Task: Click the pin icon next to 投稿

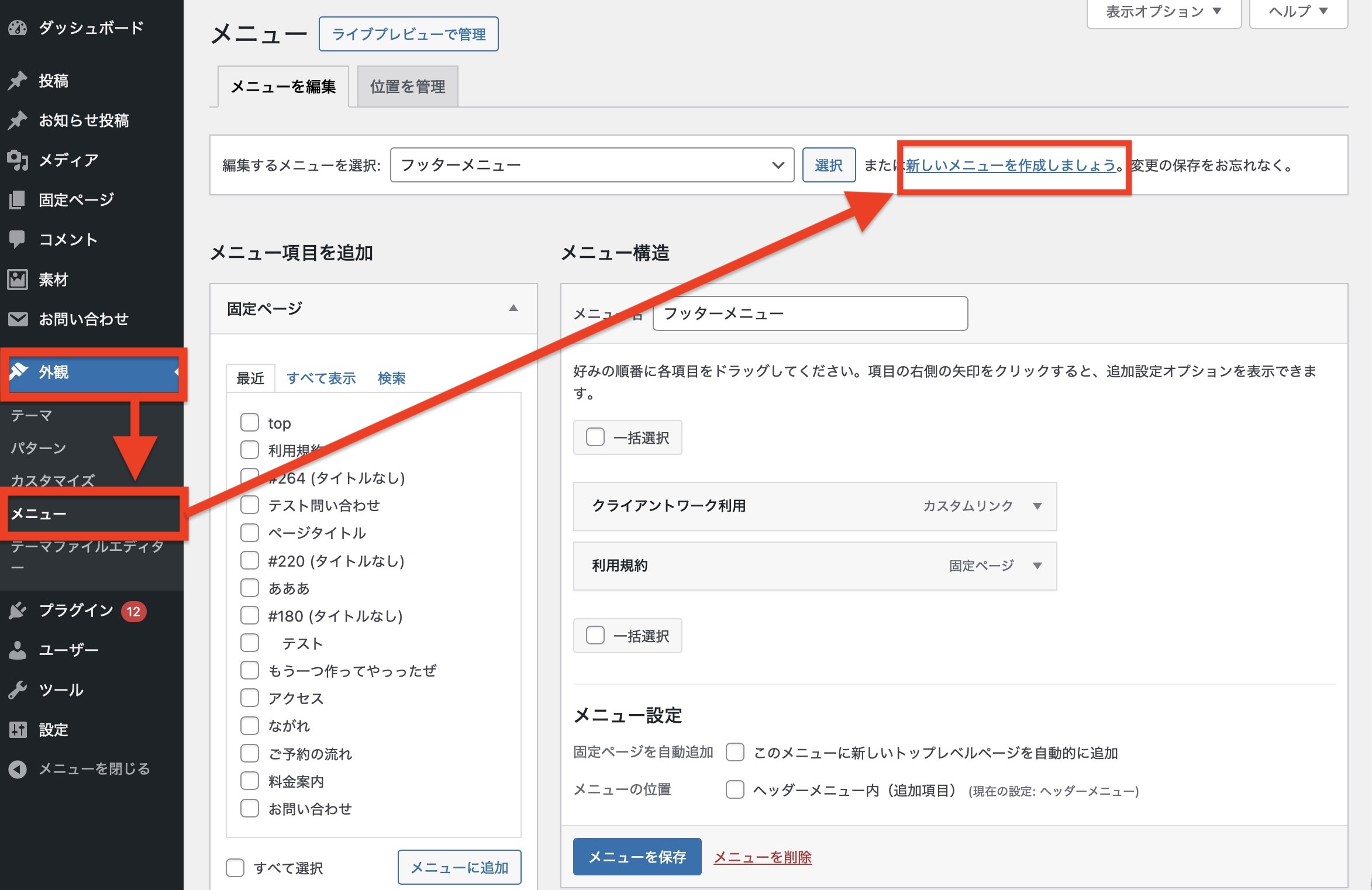Action: 18,80
